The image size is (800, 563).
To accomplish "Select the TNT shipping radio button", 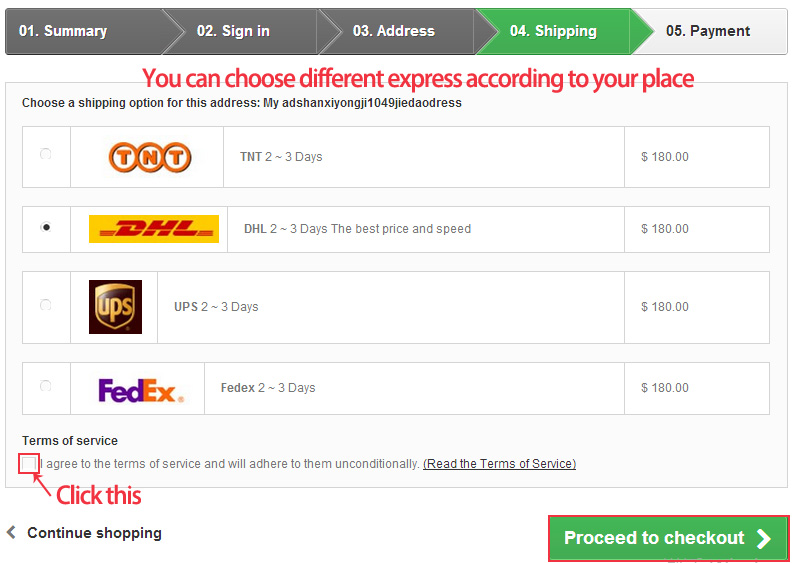I will click(x=45, y=154).
